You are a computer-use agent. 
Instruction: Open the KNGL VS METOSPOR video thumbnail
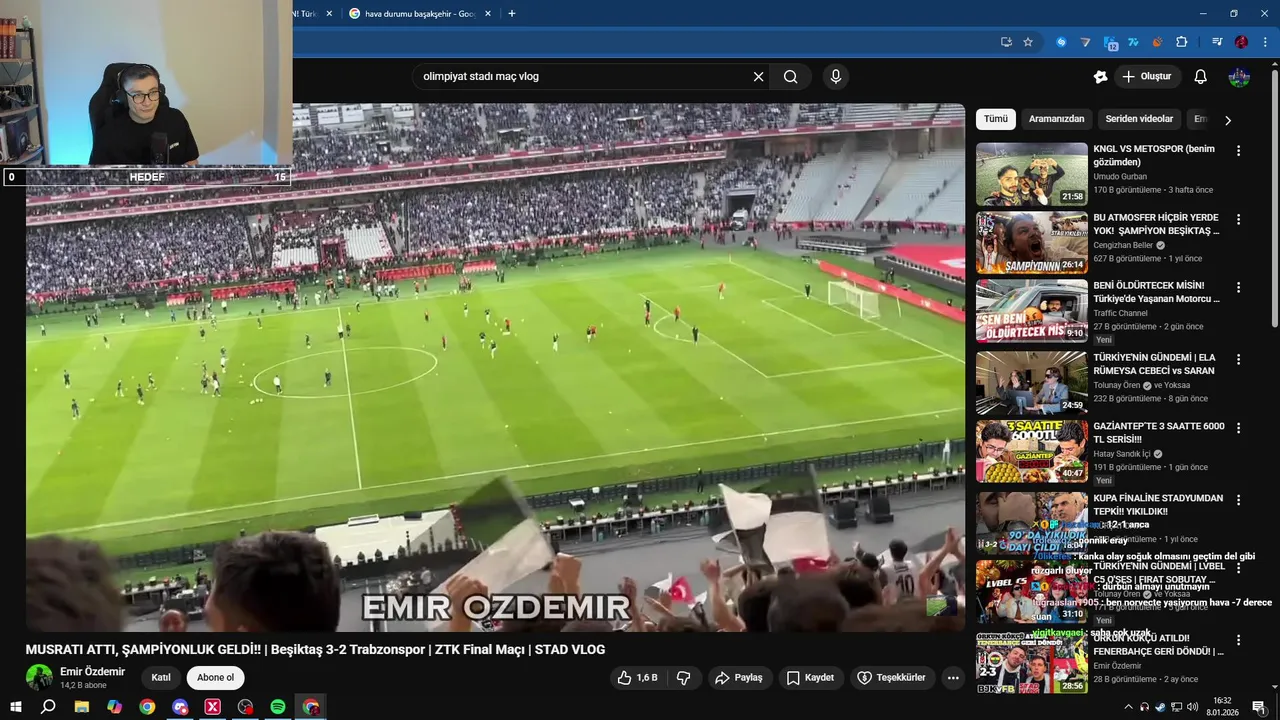point(1032,174)
